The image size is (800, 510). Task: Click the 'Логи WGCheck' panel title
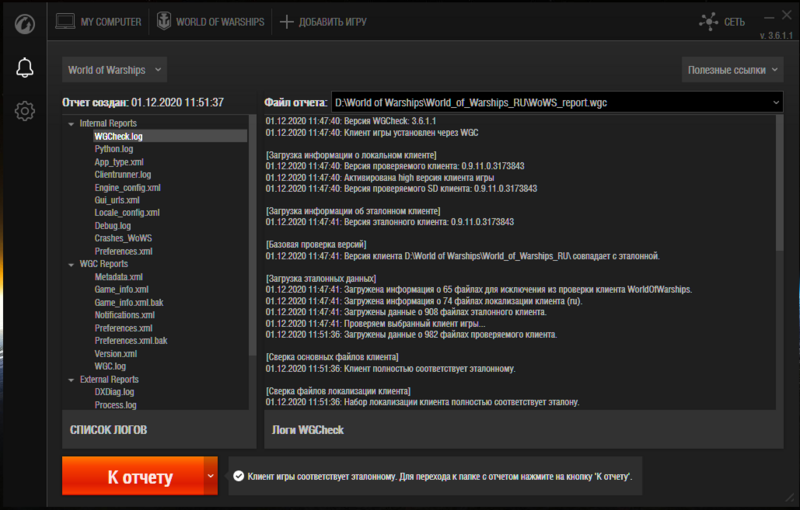tap(308, 430)
